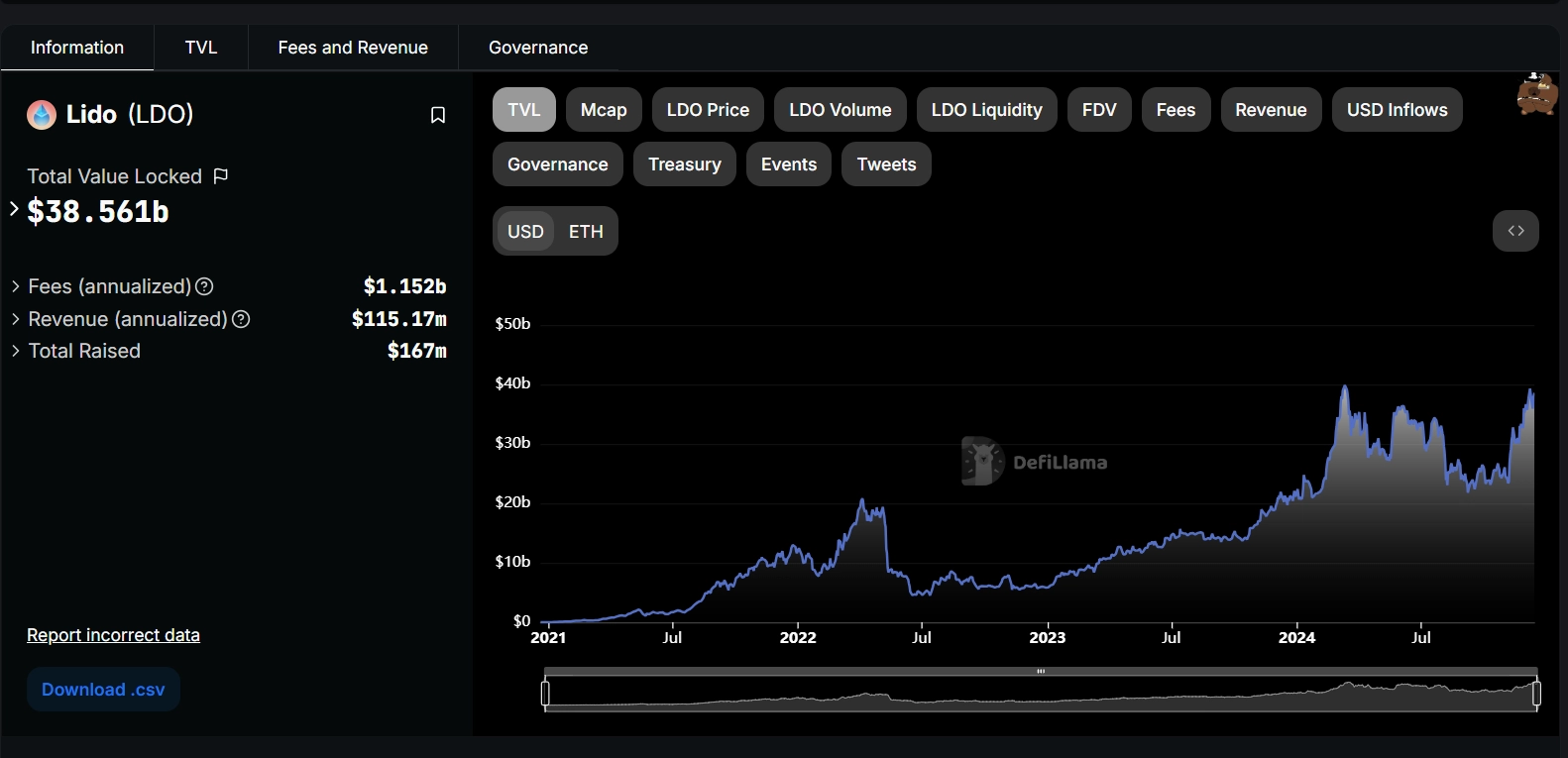Open the Fees (annualized) help tooltip icon
This screenshot has height=758, width=1568.
pos(204,286)
